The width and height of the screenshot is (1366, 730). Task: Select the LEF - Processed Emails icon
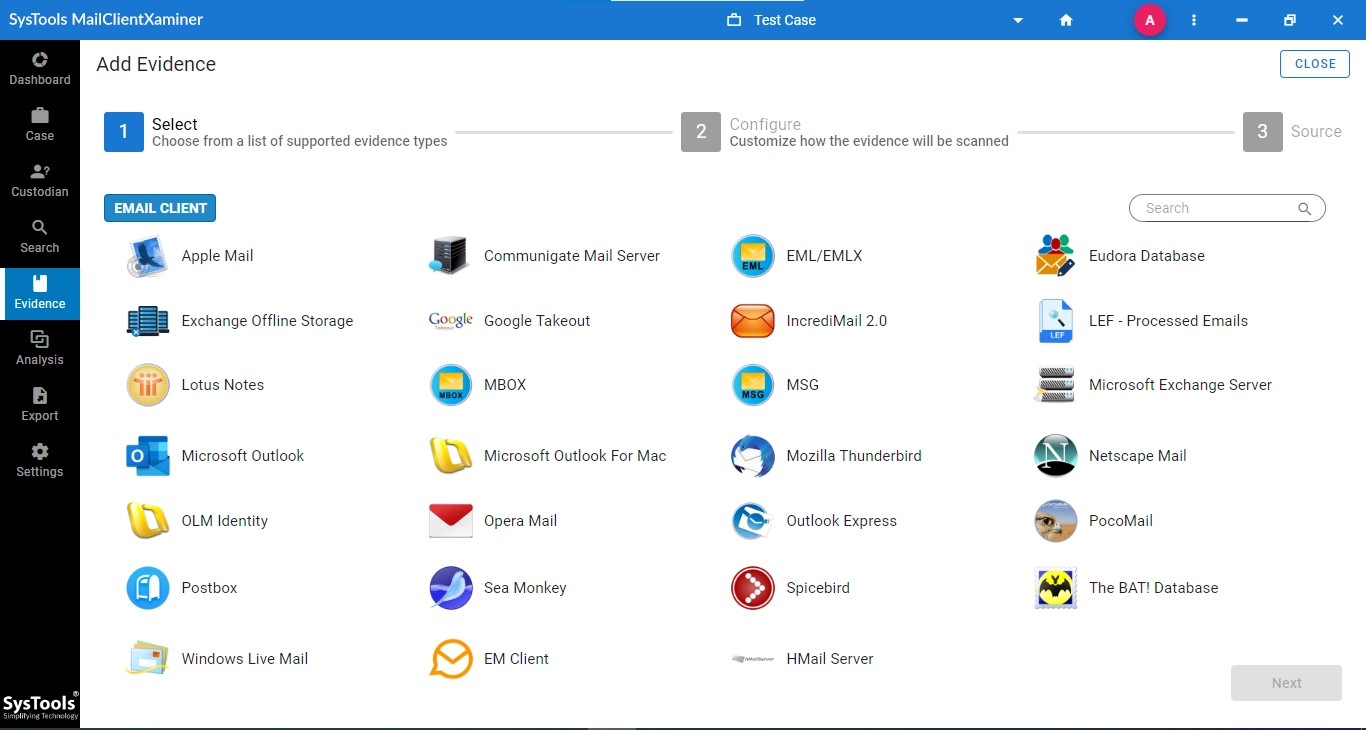[x=1055, y=321]
